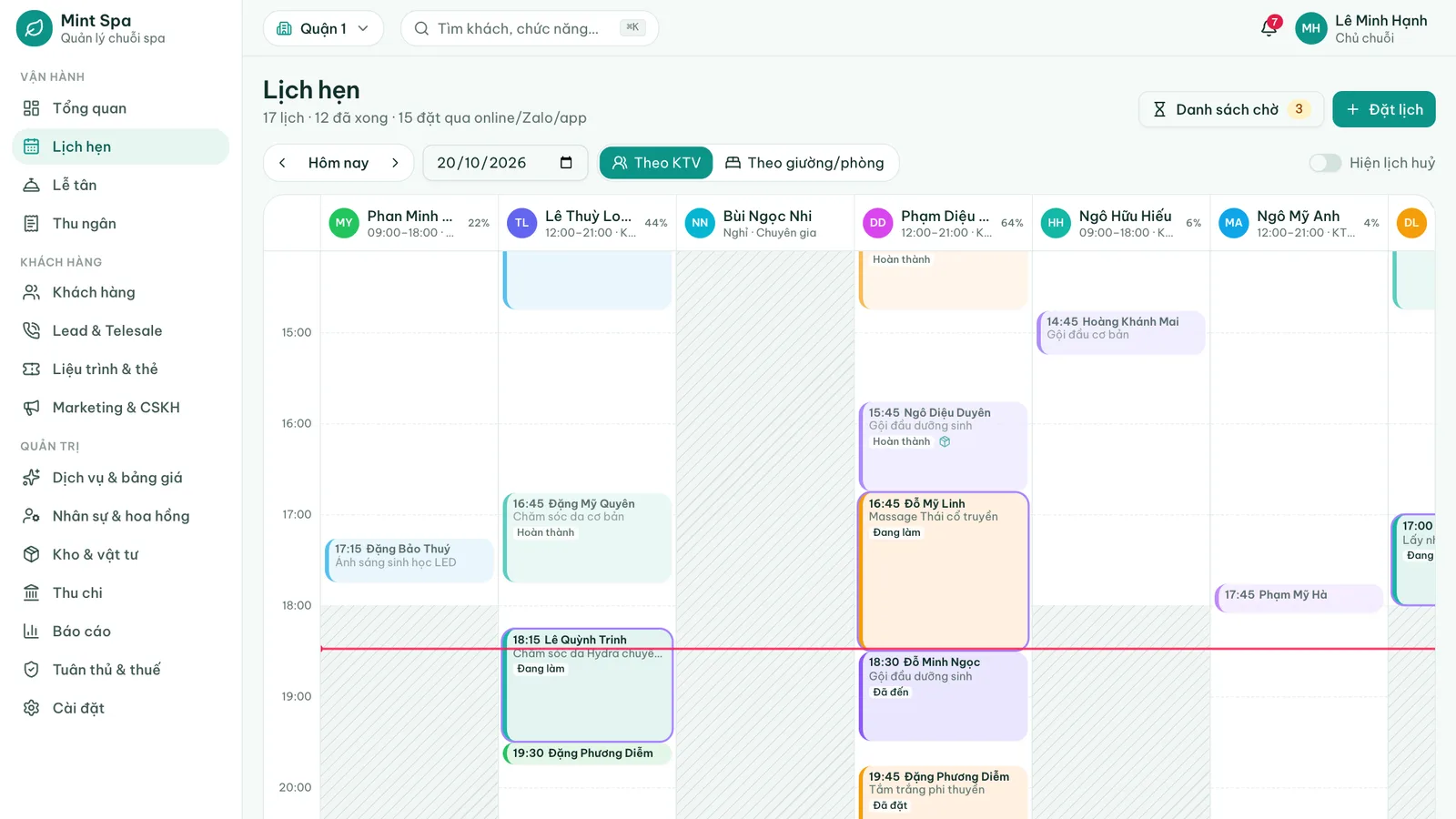This screenshot has height=819, width=1456.
Task: Open Dịch vụ & bảng giá in sidebar
Action: (x=120, y=478)
